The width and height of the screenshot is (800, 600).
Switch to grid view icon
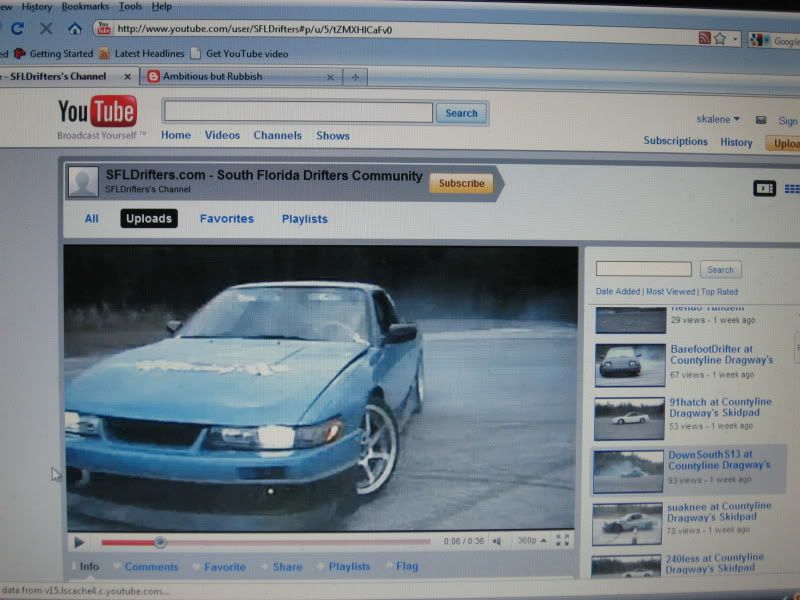tap(792, 189)
